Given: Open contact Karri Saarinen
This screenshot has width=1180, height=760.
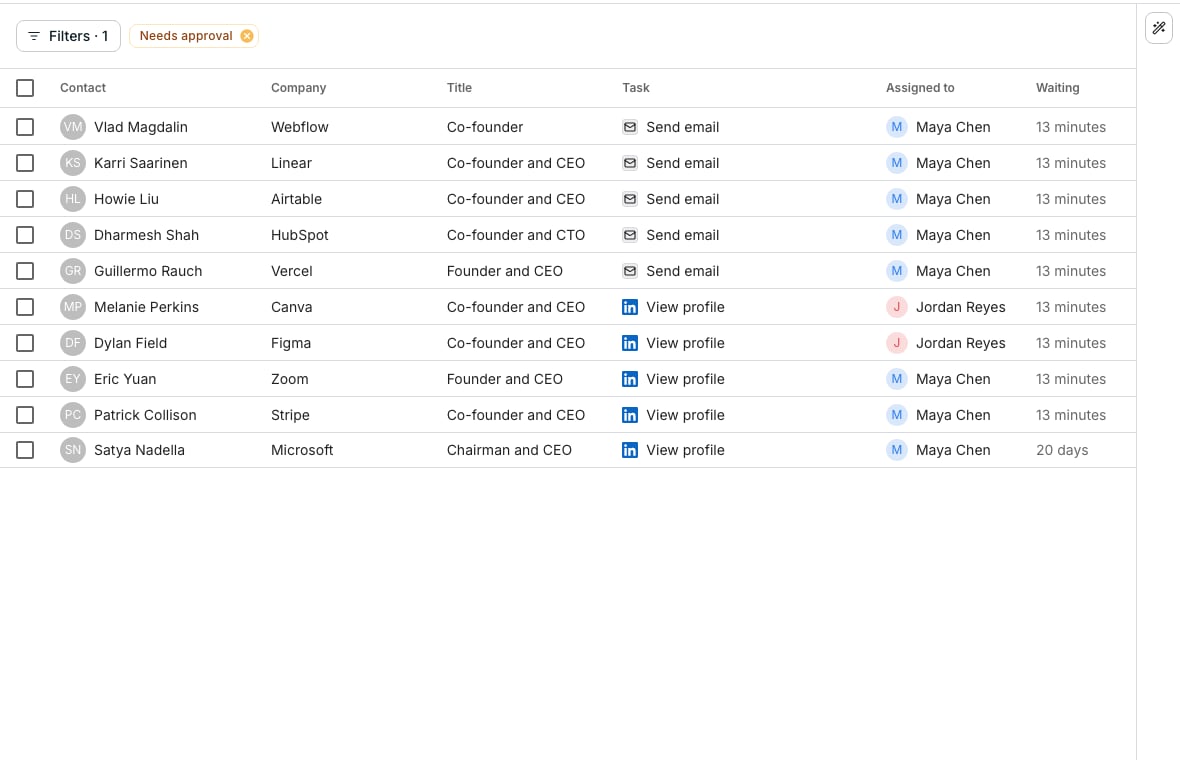Looking at the screenshot, I should (141, 163).
